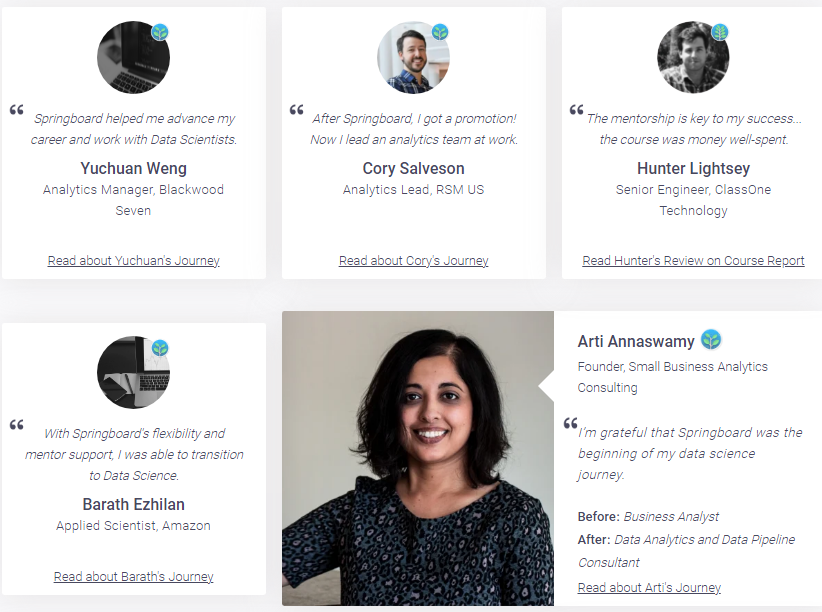Select Hunter Lightsey's profile photo

691,59
